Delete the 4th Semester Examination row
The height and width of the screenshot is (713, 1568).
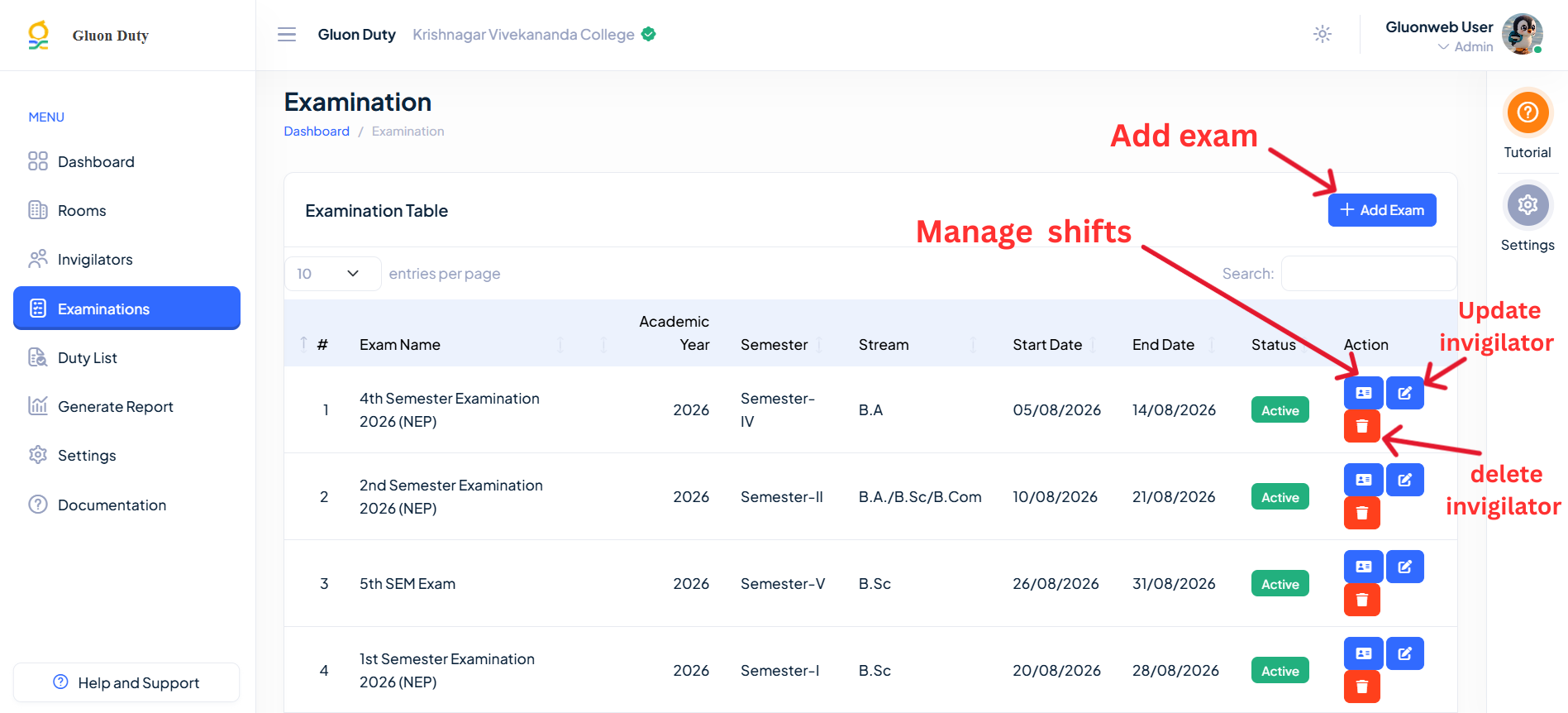click(1362, 427)
